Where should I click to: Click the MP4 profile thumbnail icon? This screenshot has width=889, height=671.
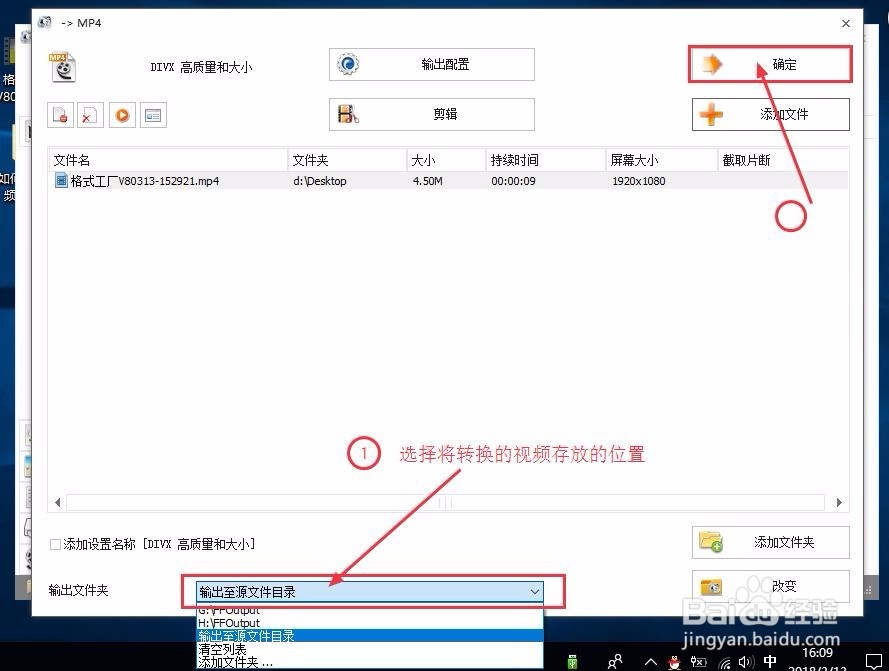click(60, 66)
